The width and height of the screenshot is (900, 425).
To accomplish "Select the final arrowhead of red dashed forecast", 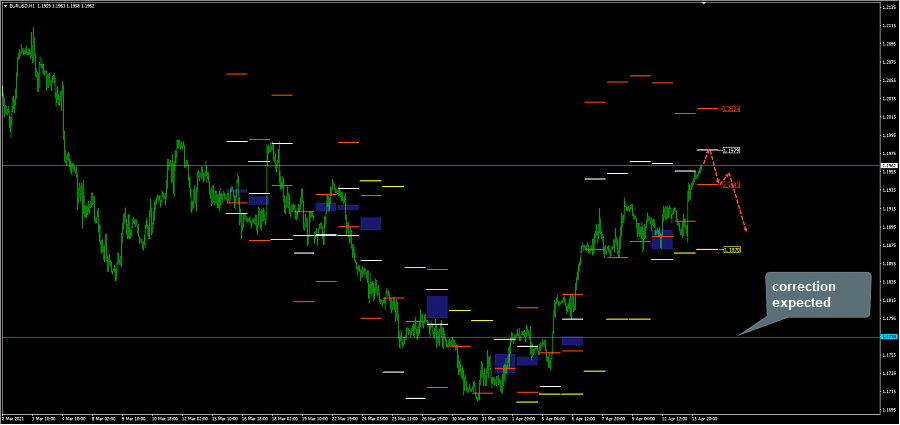I will click(x=747, y=231).
